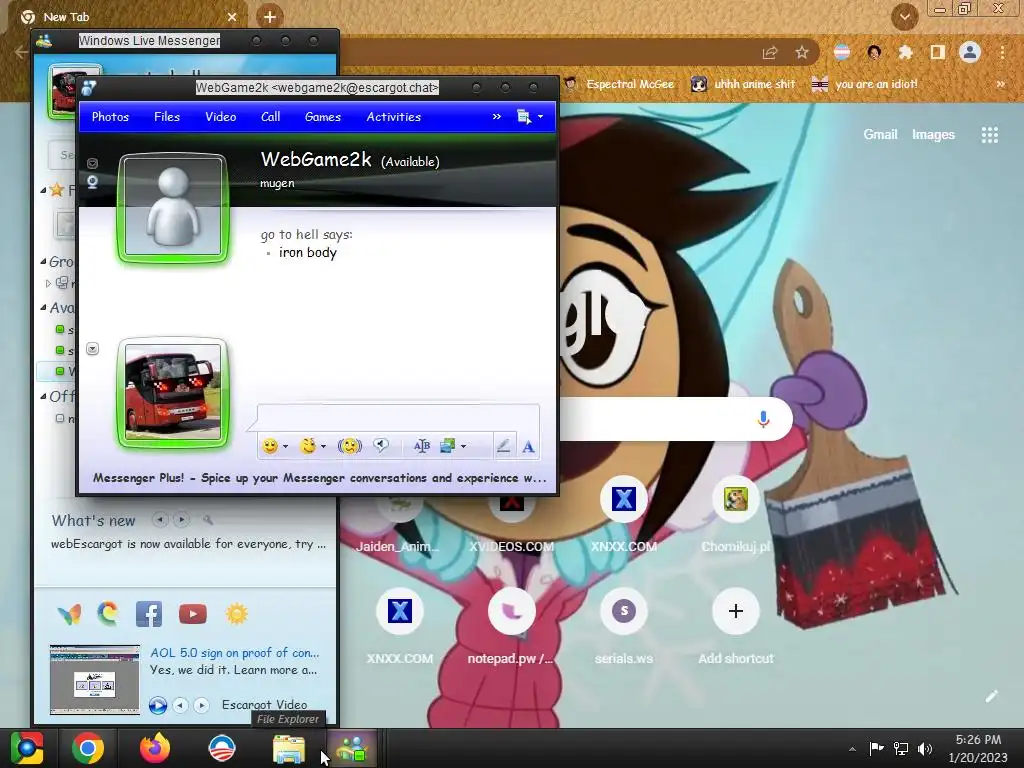This screenshot has width=1024, height=768.
Task: Open What's new settings wrench
Action: pos(208,520)
